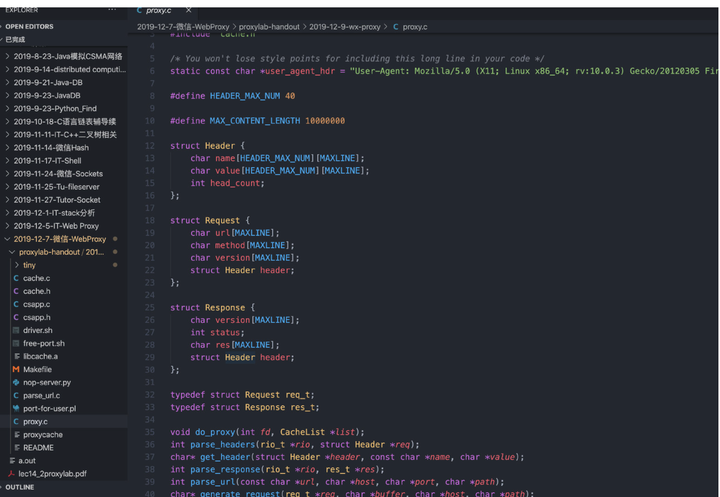Switch to the proxy.c tab

click(x=163, y=10)
